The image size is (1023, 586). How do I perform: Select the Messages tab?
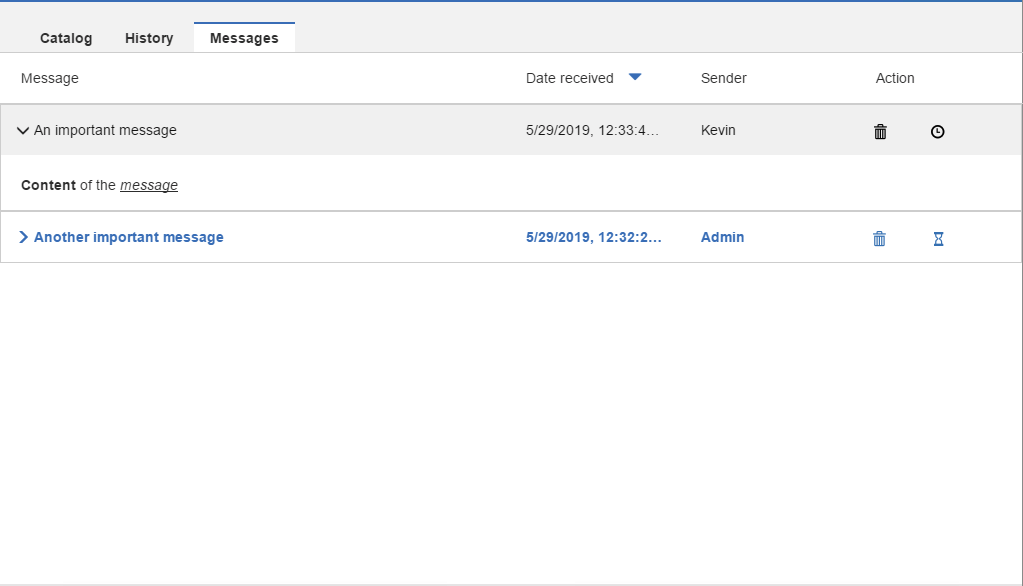pyautogui.click(x=244, y=38)
